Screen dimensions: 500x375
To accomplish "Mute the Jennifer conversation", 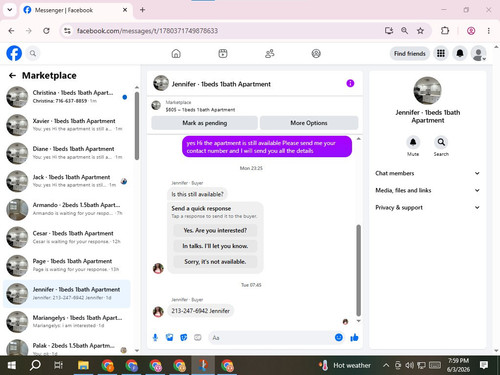I will [x=413, y=143].
